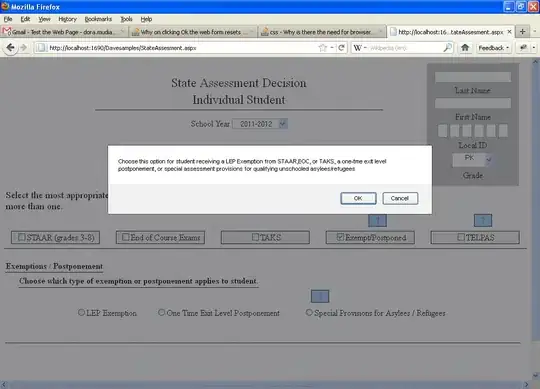Viewport: 540px width, 389px height.
Task: Close the StateAssesment.aspx tab
Action: click(509, 32)
